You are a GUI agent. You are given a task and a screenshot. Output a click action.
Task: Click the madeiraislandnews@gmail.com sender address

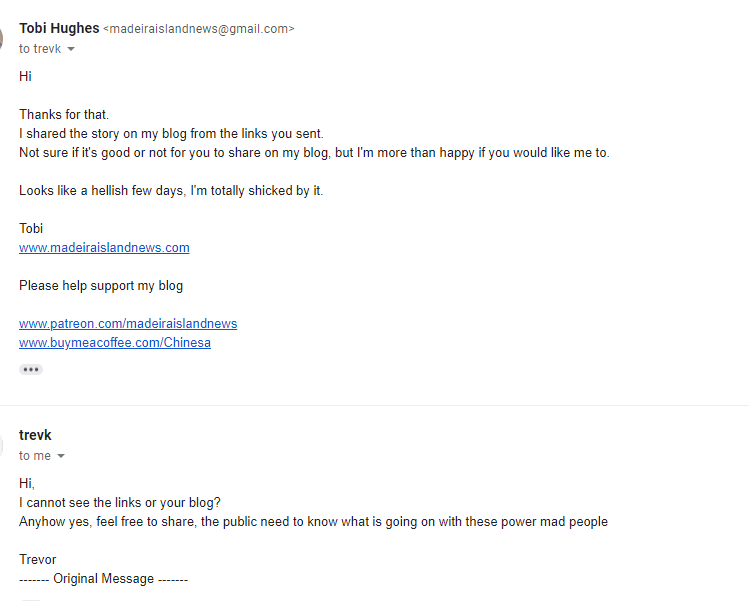click(199, 29)
